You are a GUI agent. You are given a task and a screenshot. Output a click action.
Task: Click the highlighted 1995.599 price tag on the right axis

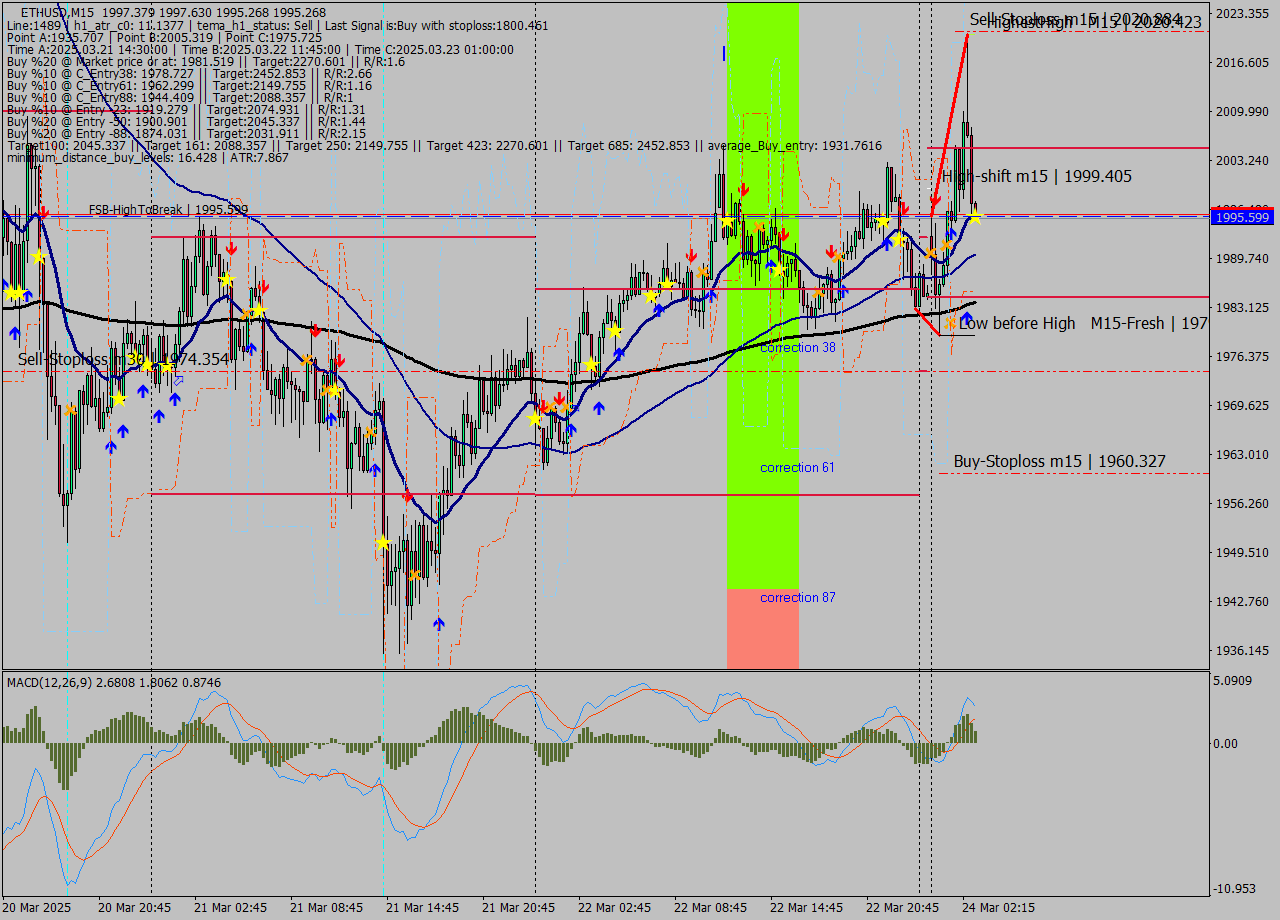tap(1240, 217)
